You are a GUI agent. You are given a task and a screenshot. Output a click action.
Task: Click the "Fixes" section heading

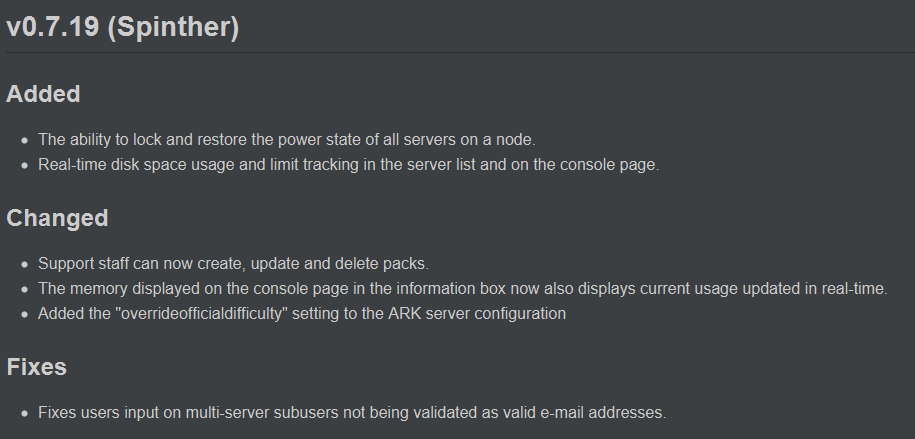pos(37,367)
